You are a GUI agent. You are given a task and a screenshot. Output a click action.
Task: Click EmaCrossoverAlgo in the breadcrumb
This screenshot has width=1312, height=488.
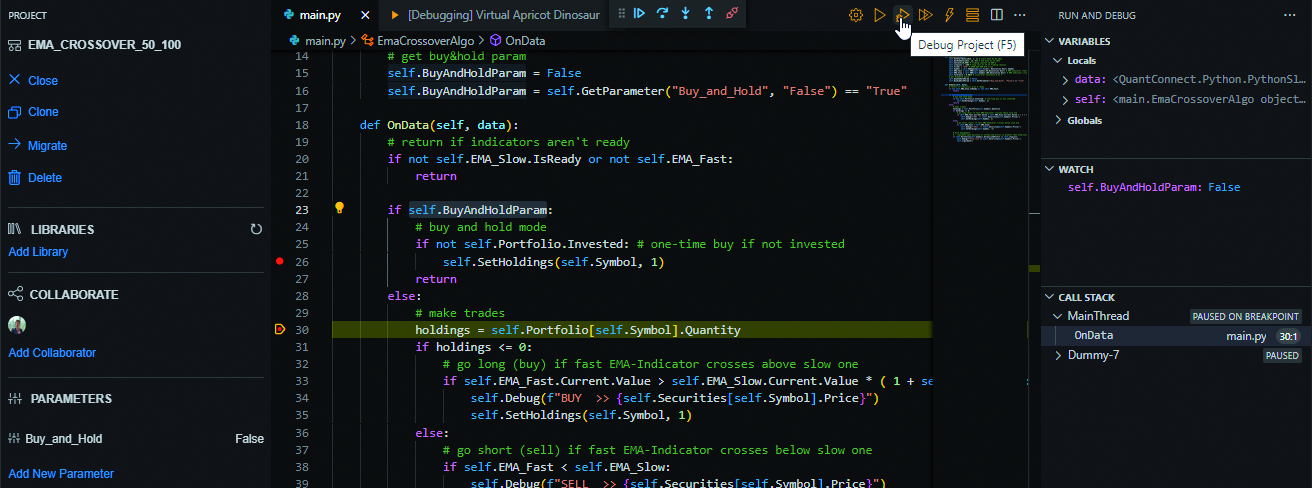[426, 41]
